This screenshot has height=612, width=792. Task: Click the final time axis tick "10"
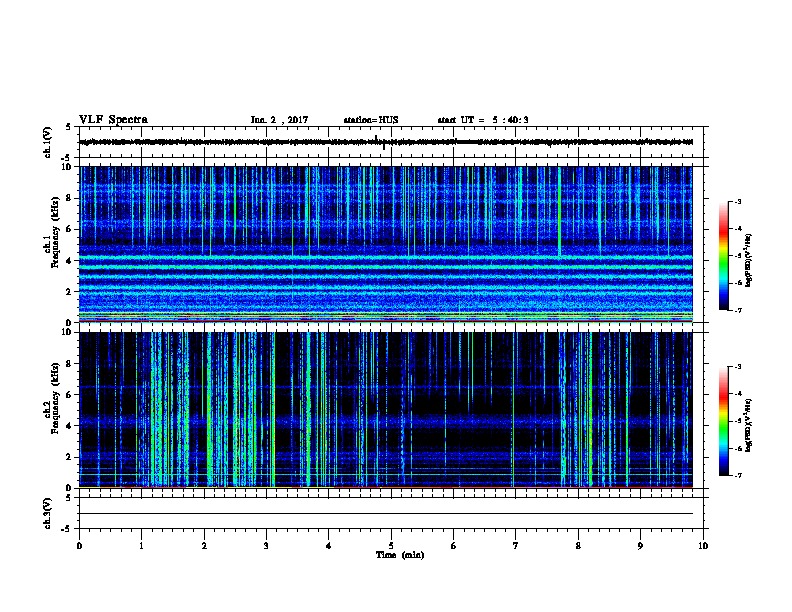click(703, 546)
